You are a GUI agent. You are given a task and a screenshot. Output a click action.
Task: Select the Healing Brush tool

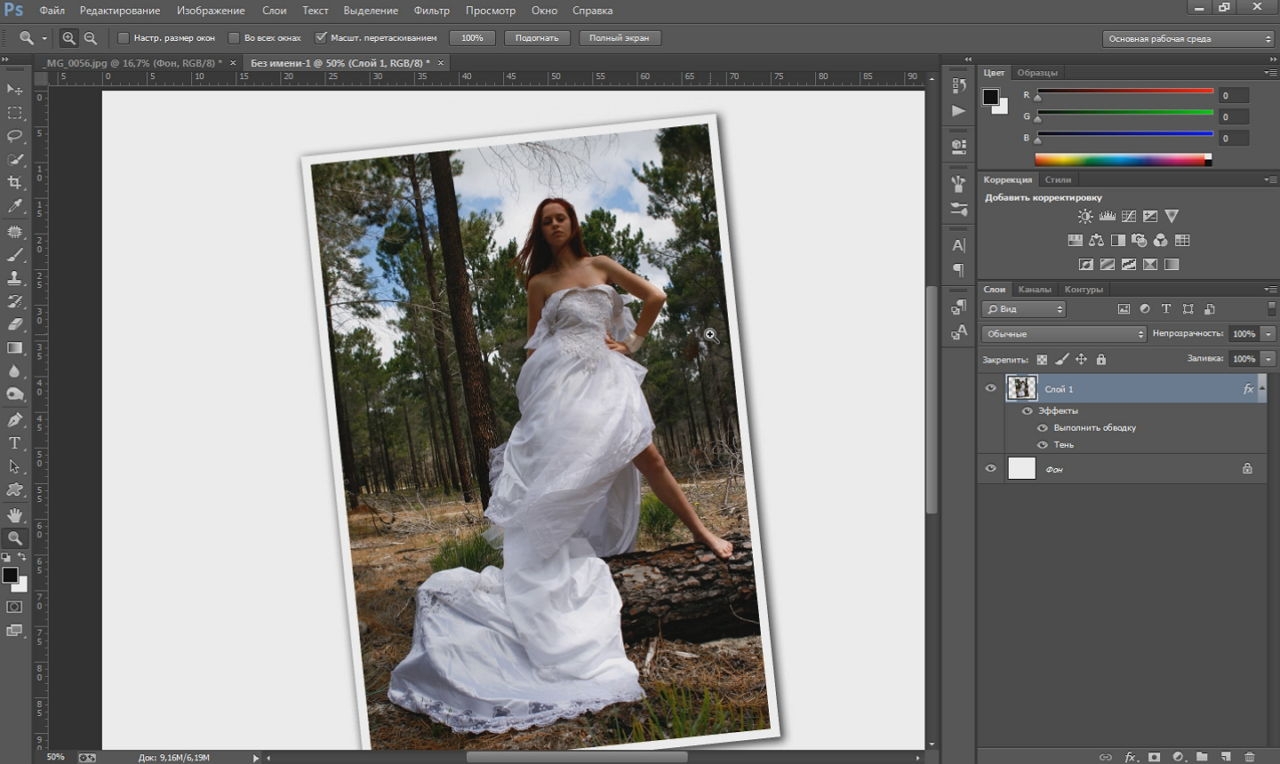click(x=15, y=232)
